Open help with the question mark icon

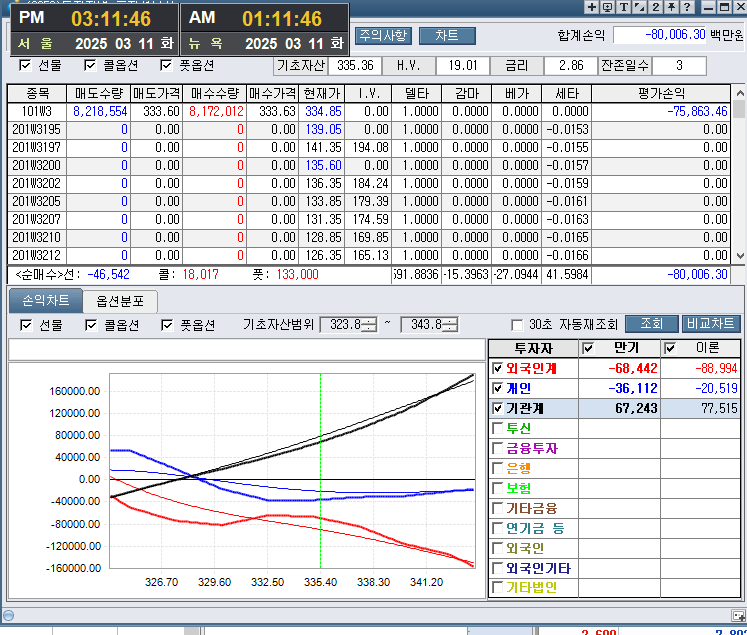click(x=687, y=7)
